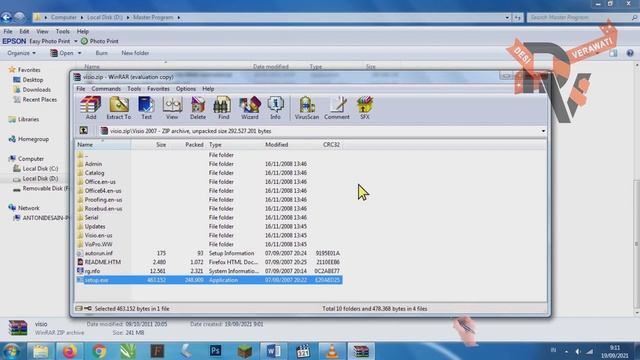Click the volume icon in system tray
This screenshot has height=360, width=640.
point(578,351)
